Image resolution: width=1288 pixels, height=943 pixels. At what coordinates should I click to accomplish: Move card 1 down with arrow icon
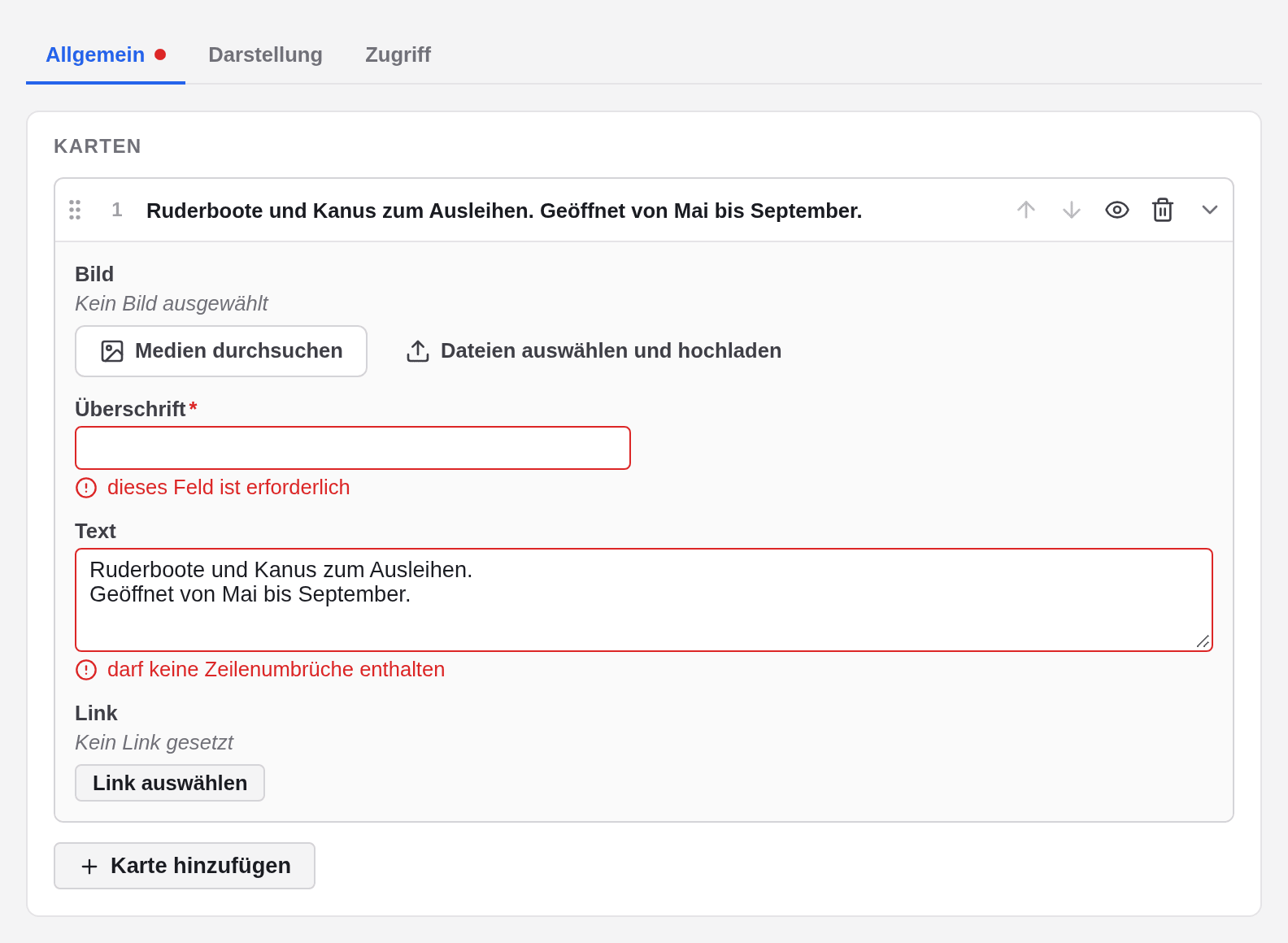tap(1072, 210)
